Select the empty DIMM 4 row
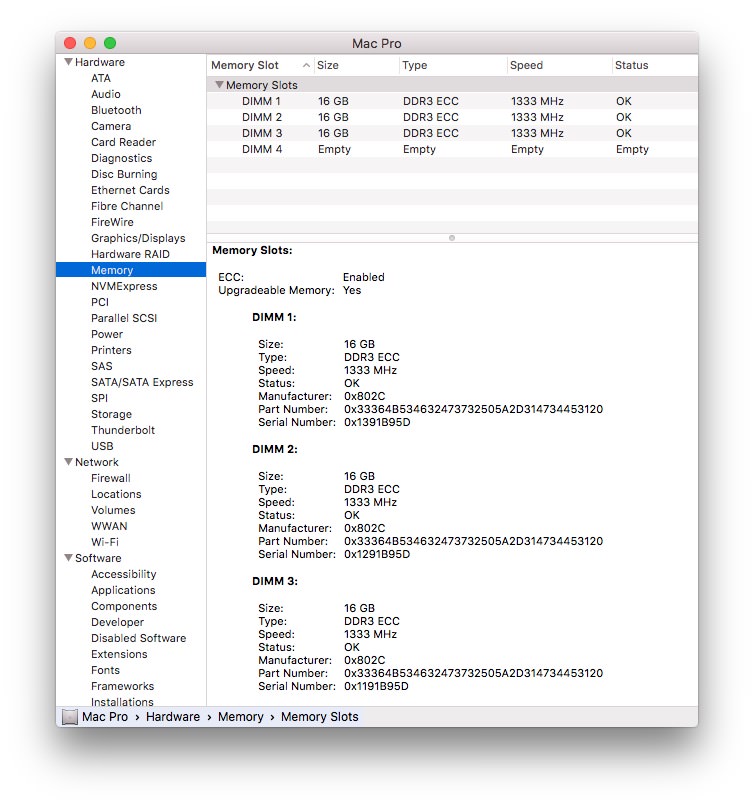 click(452, 149)
